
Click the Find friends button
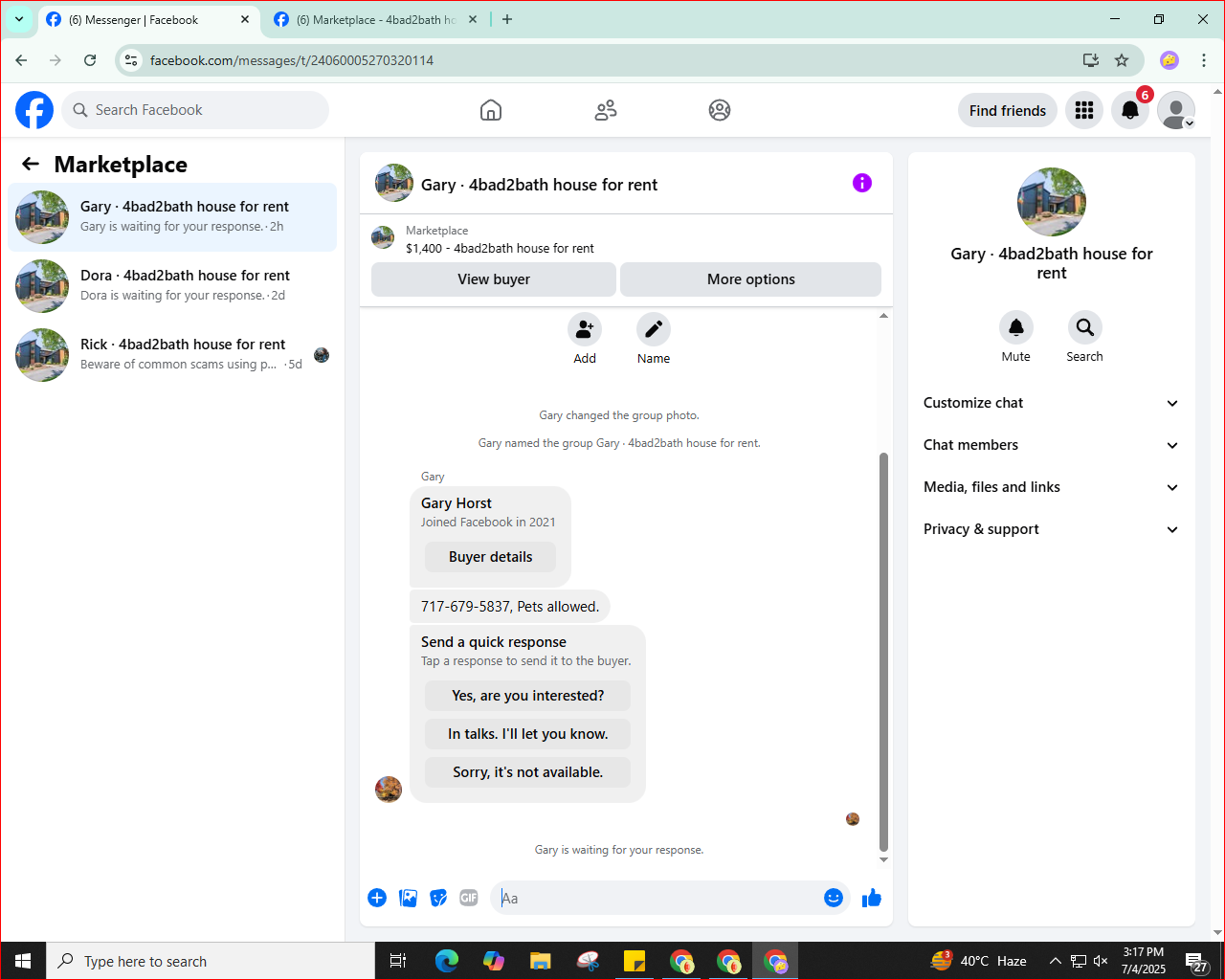tap(1008, 110)
